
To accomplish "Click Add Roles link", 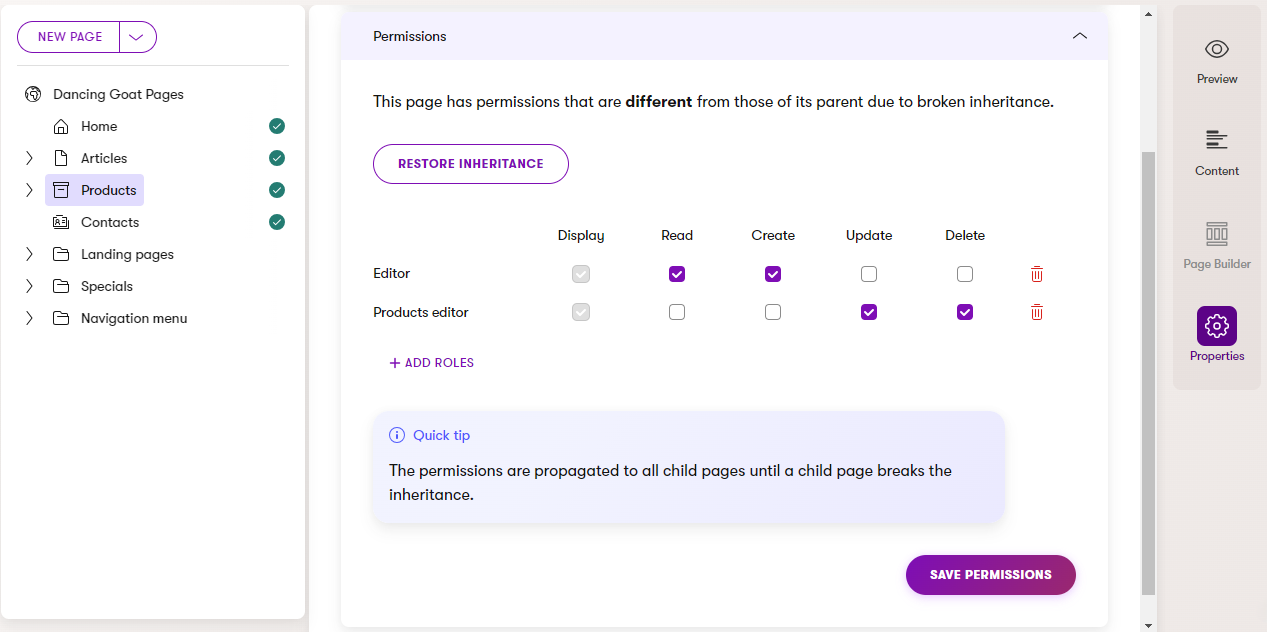I will pos(432,363).
